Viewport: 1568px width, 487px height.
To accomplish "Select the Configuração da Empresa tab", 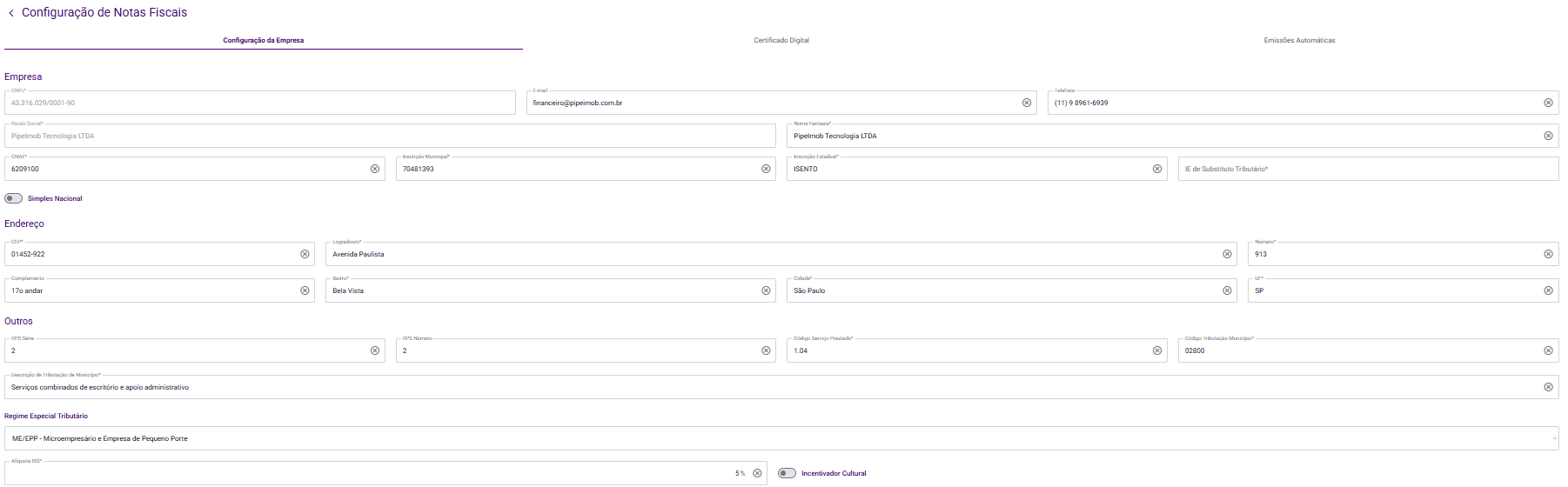I will (263, 40).
